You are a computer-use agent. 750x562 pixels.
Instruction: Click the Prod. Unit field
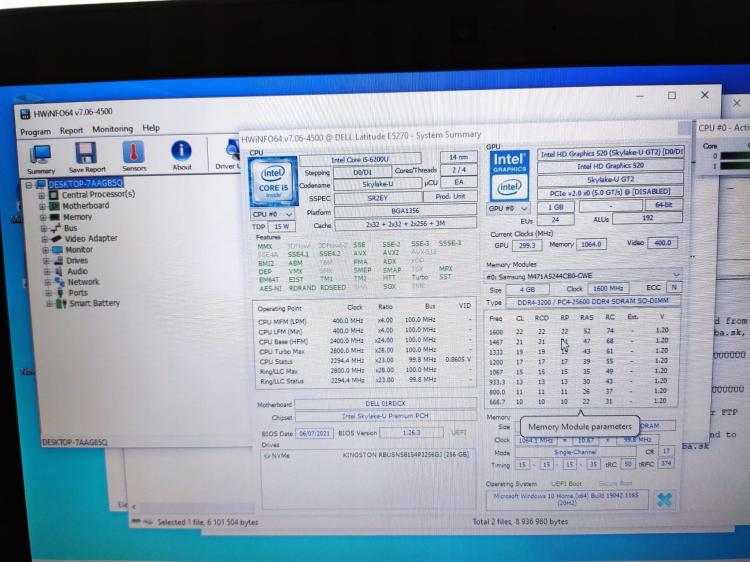(x=450, y=196)
